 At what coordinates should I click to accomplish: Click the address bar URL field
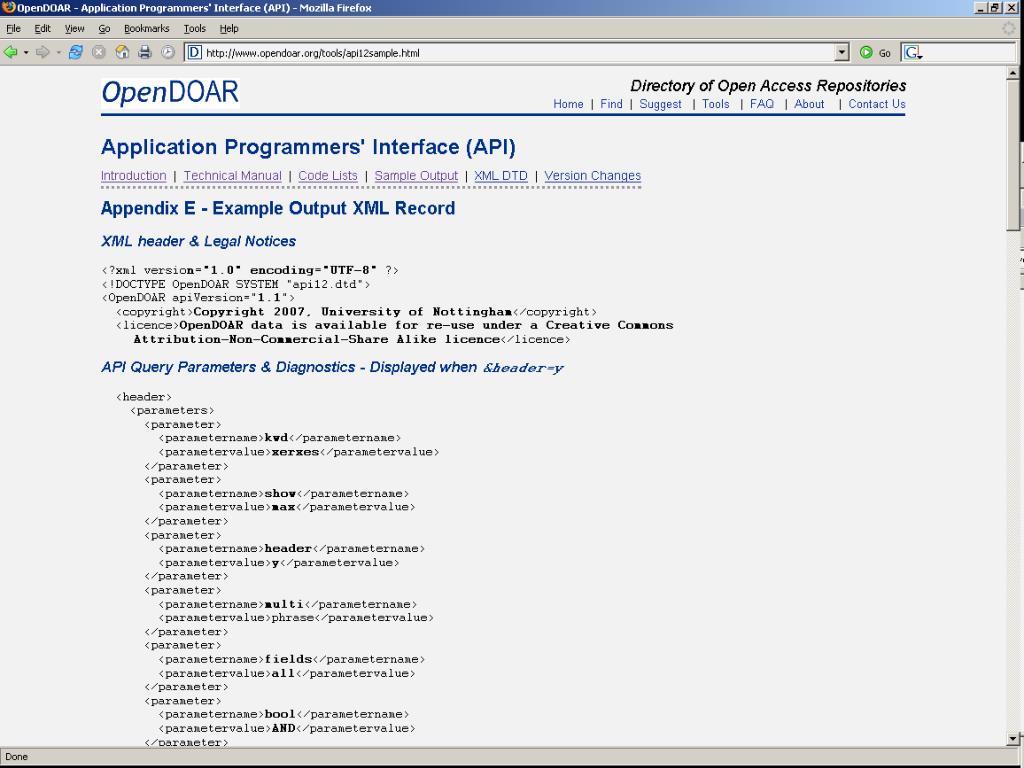(519, 53)
